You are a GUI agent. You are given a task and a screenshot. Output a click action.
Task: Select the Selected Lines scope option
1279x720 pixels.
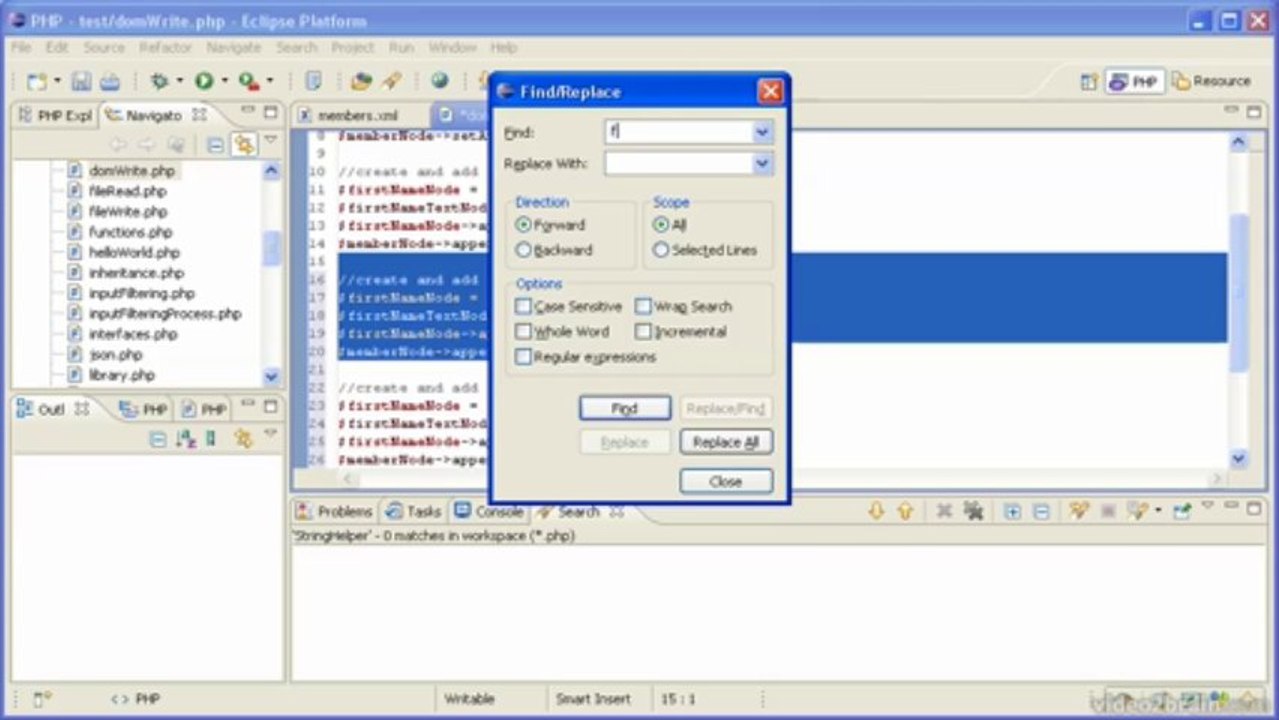click(x=660, y=250)
